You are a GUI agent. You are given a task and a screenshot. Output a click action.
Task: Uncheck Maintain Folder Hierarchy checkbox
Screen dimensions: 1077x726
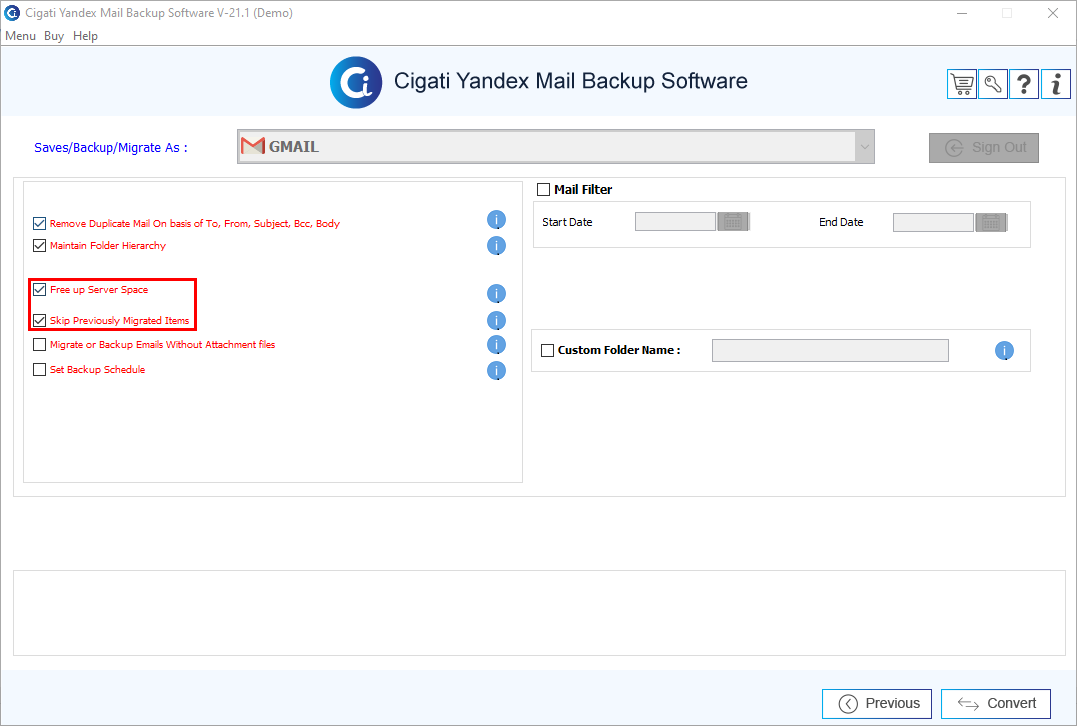pyautogui.click(x=39, y=245)
